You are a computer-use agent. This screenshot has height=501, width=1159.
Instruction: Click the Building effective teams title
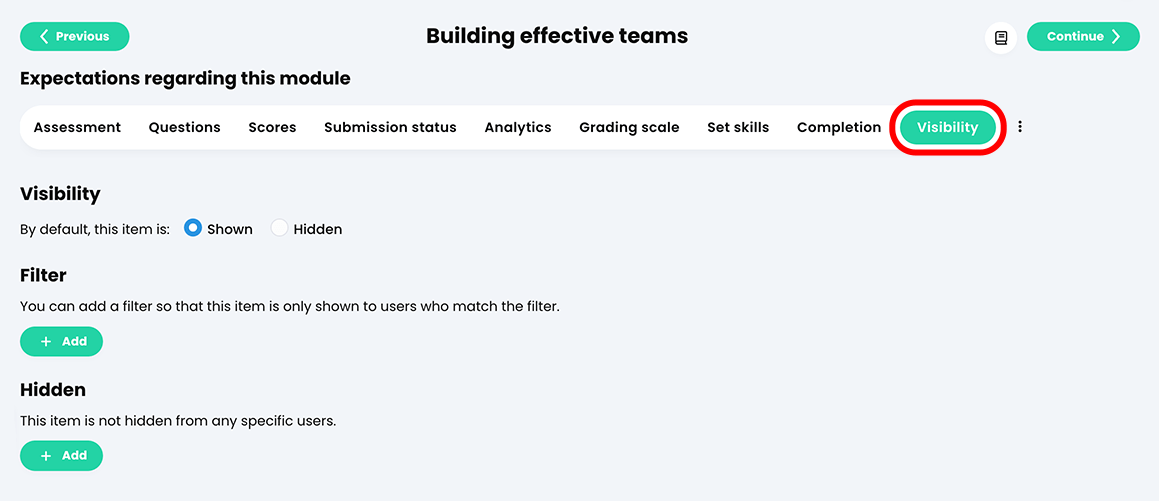[x=557, y=37]
